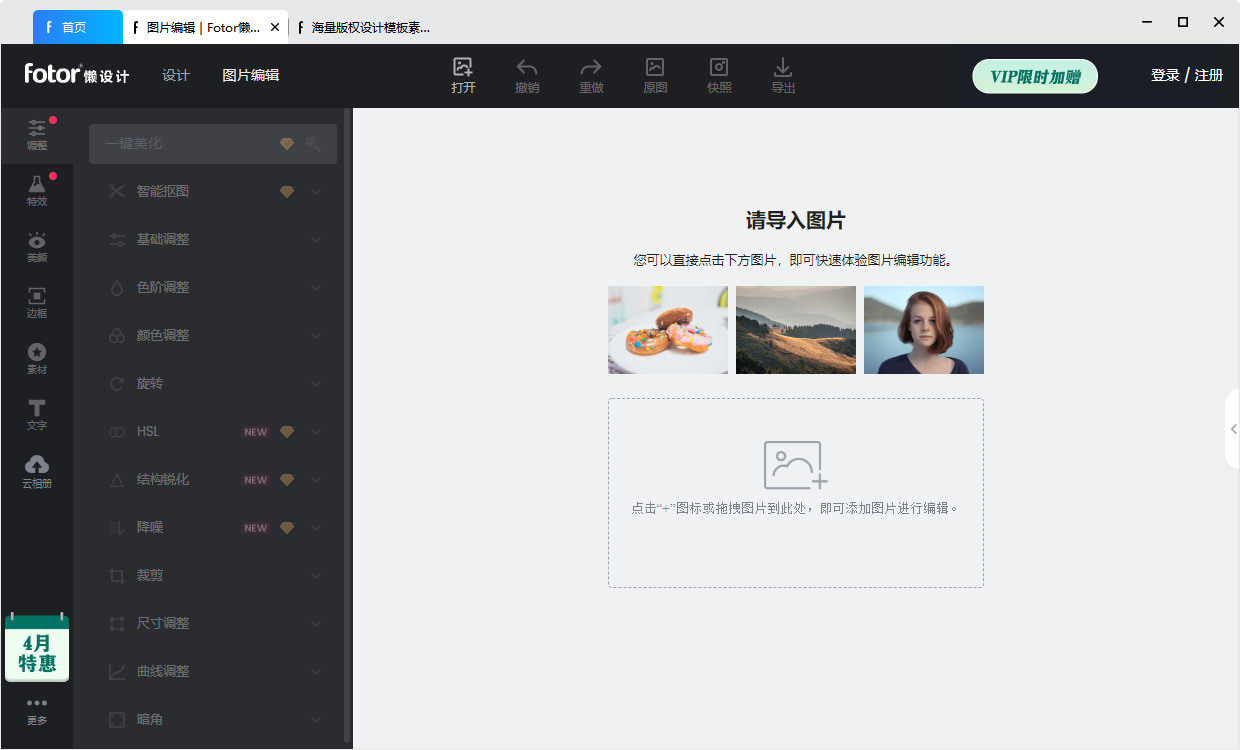Open the 特效 effects panel in sidebar
Viewport: 1240px width, 750px height.
[36, 188]
